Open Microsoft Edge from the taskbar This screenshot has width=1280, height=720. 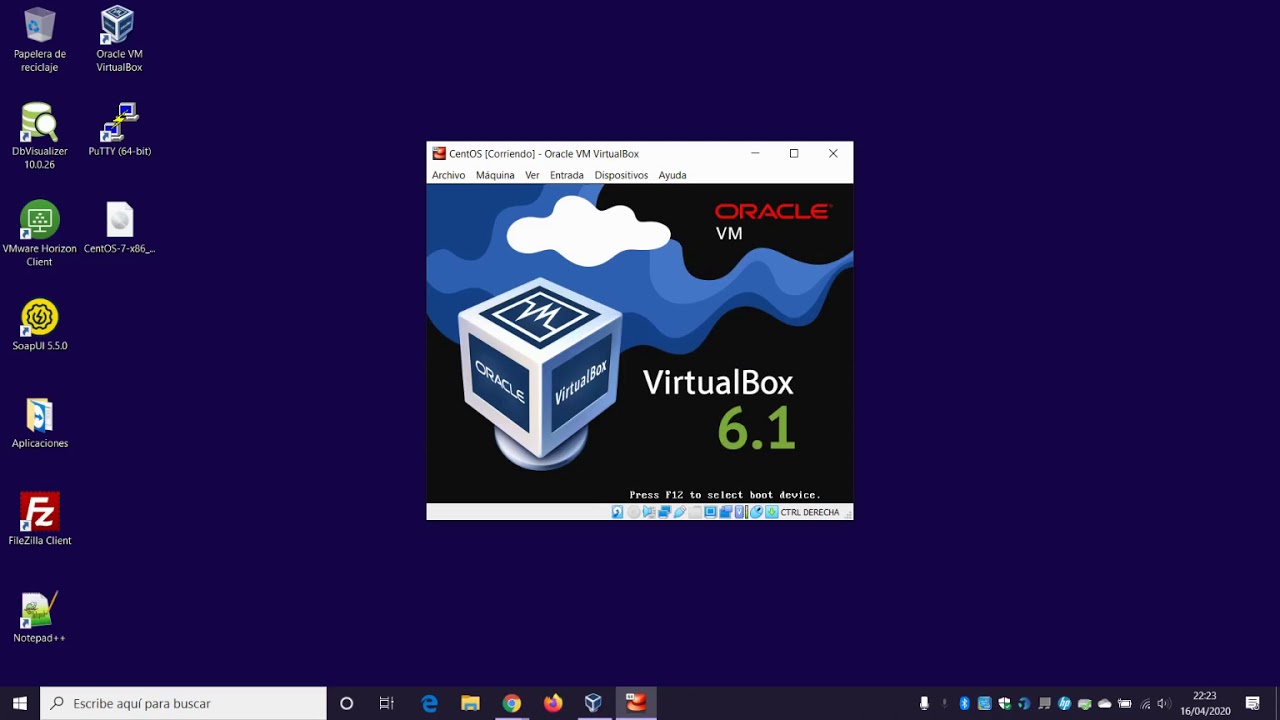click(430, 703)
